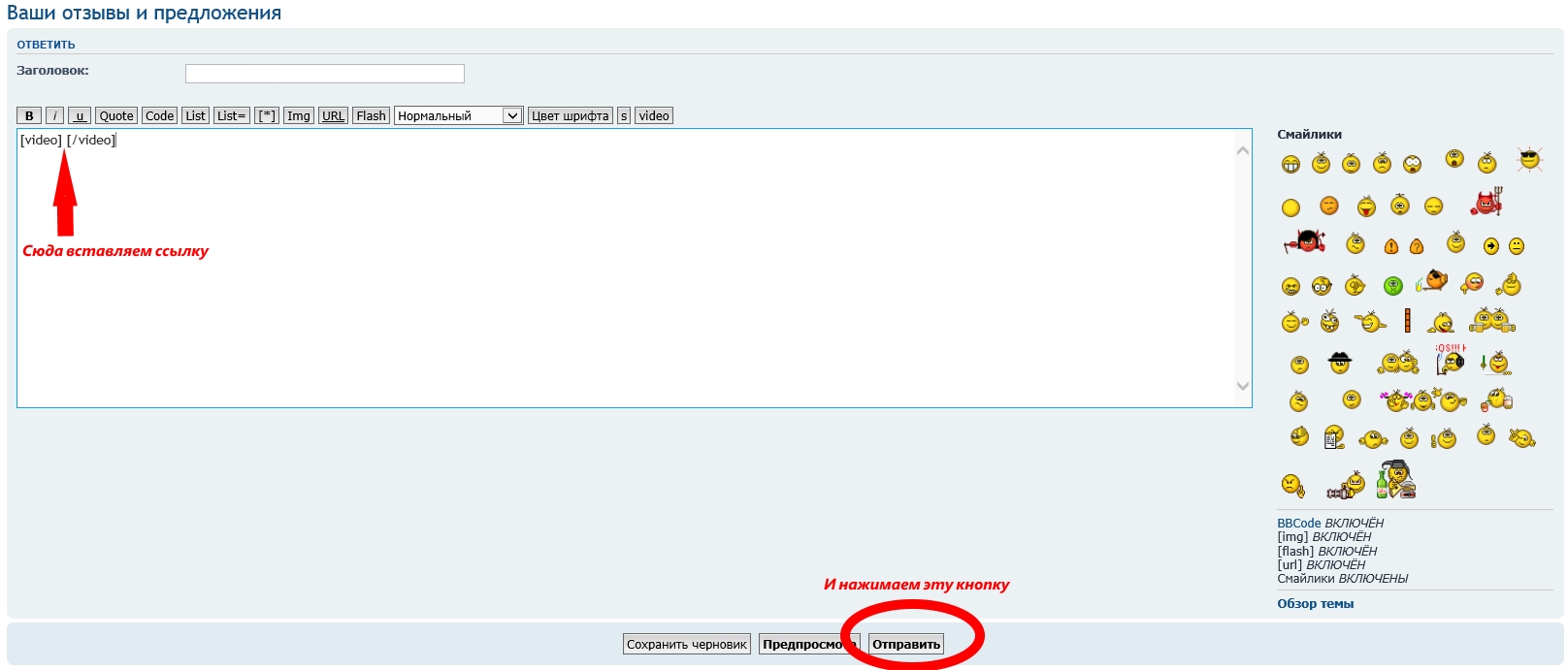
Task: Toggle bold B formatting button
Action: (x=29, y=115)
